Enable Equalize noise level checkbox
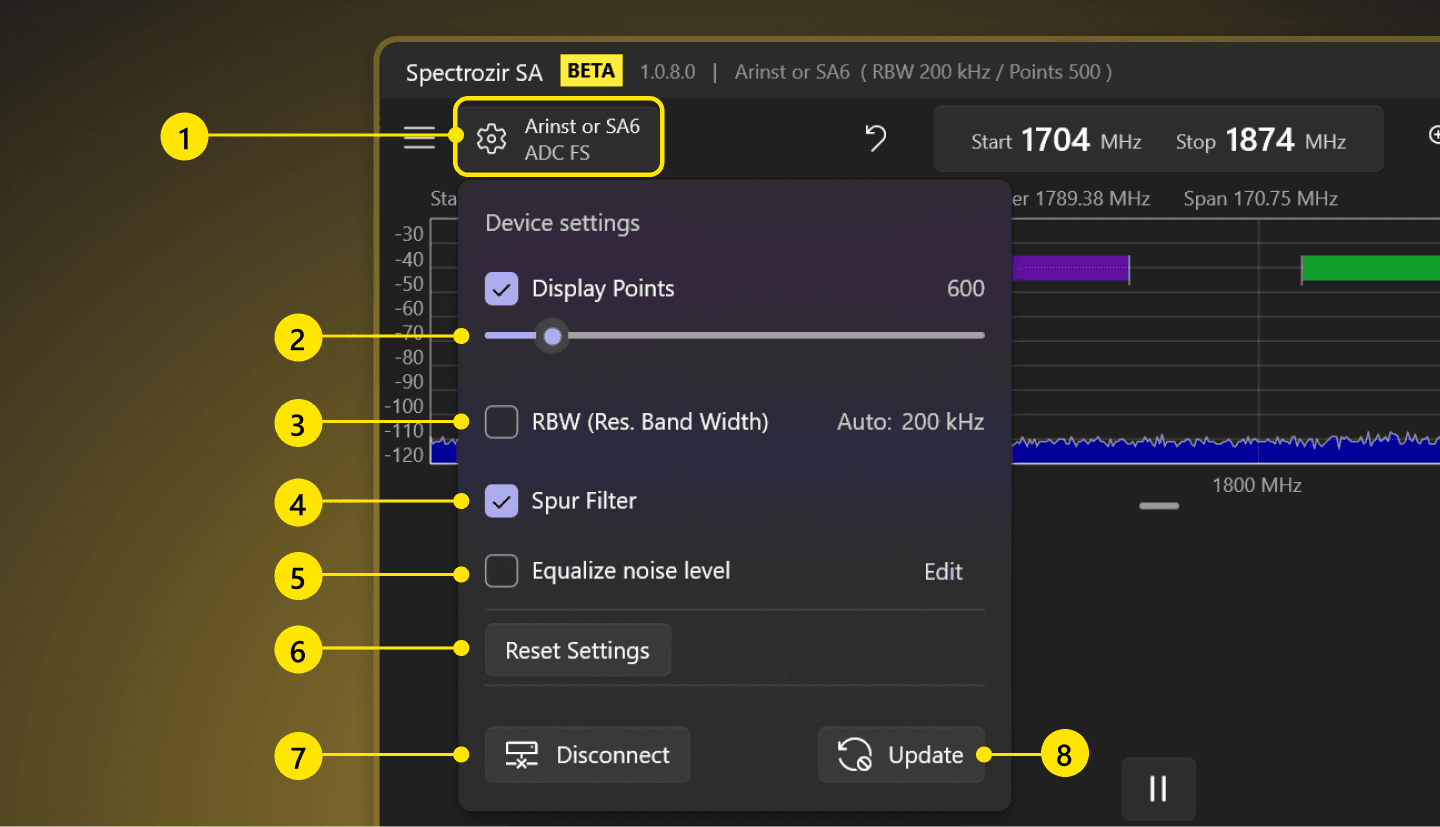 [x=501, y=571]
